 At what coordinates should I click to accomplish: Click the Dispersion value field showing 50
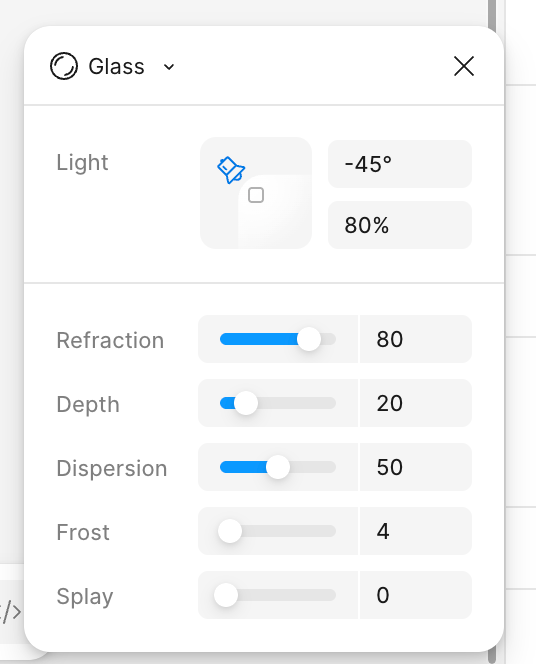pos(416,467)
